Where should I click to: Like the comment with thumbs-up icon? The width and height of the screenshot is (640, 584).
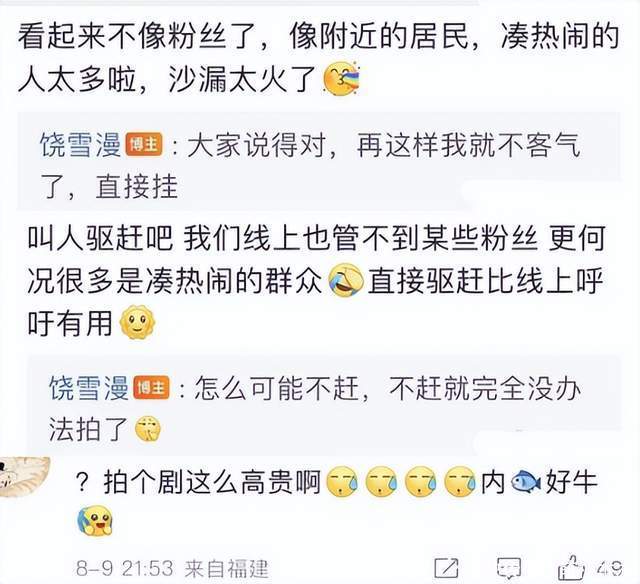pos(571,567)
